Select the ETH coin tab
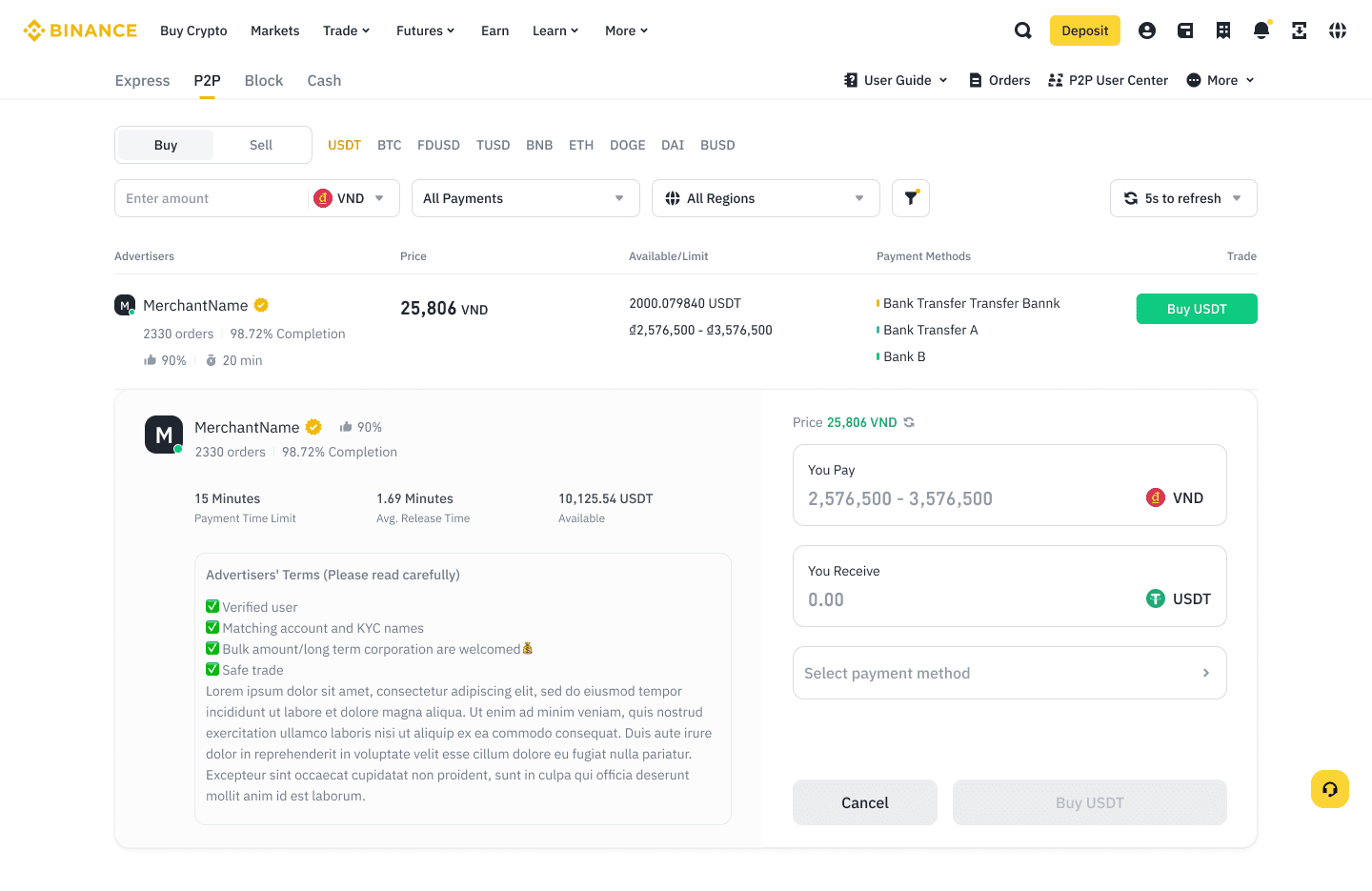The image size is (1372, 891). click(x=581, y=145)
